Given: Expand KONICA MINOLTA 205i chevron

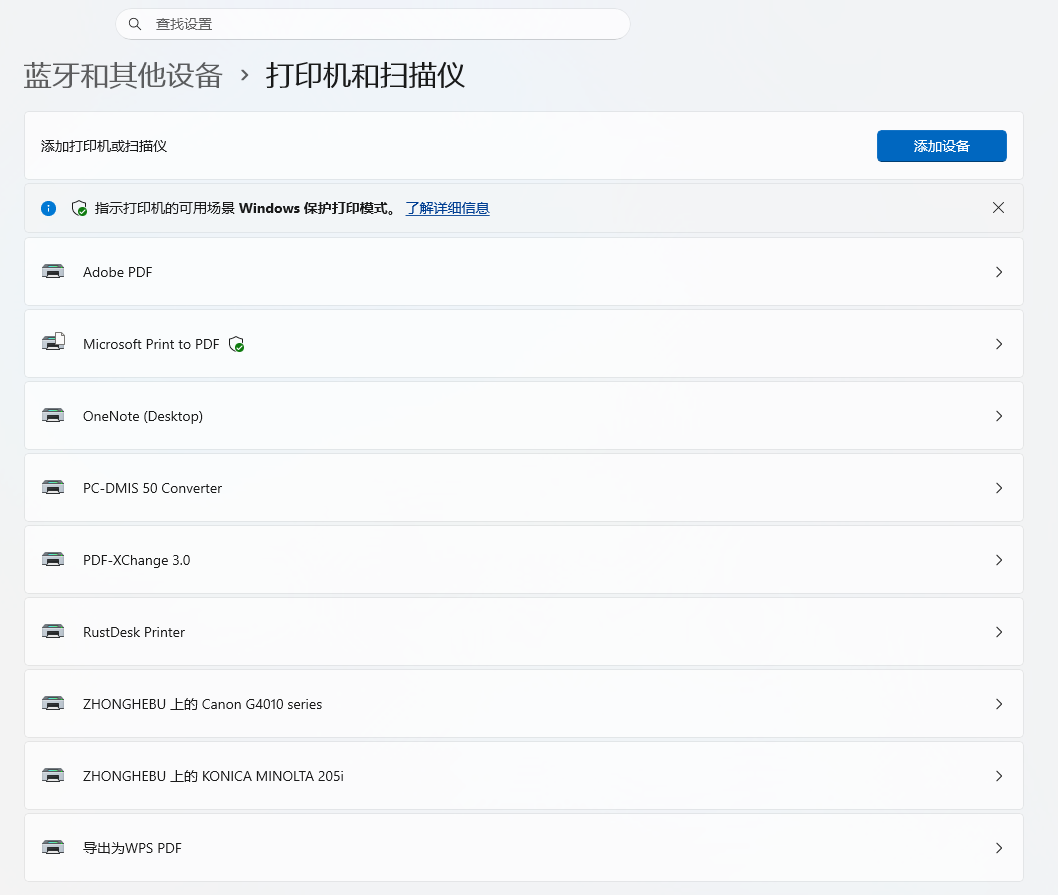Looking at the screenshot, I should [x=999, y=776].
